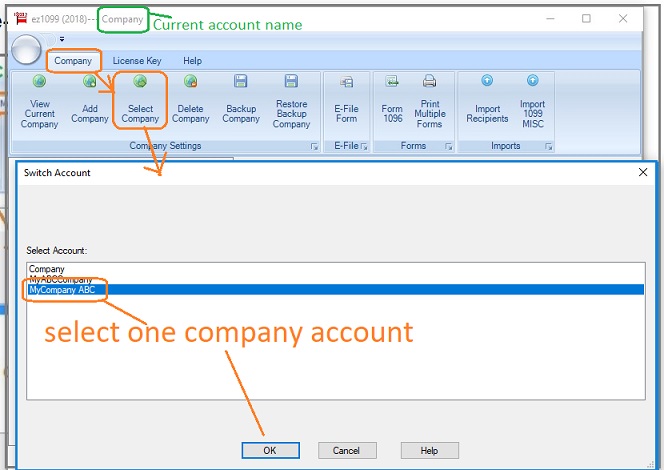Switch to the Company ribbon tab
This screenshot has height=470, width=664.
pyautogui.click(x=73, y=61)
